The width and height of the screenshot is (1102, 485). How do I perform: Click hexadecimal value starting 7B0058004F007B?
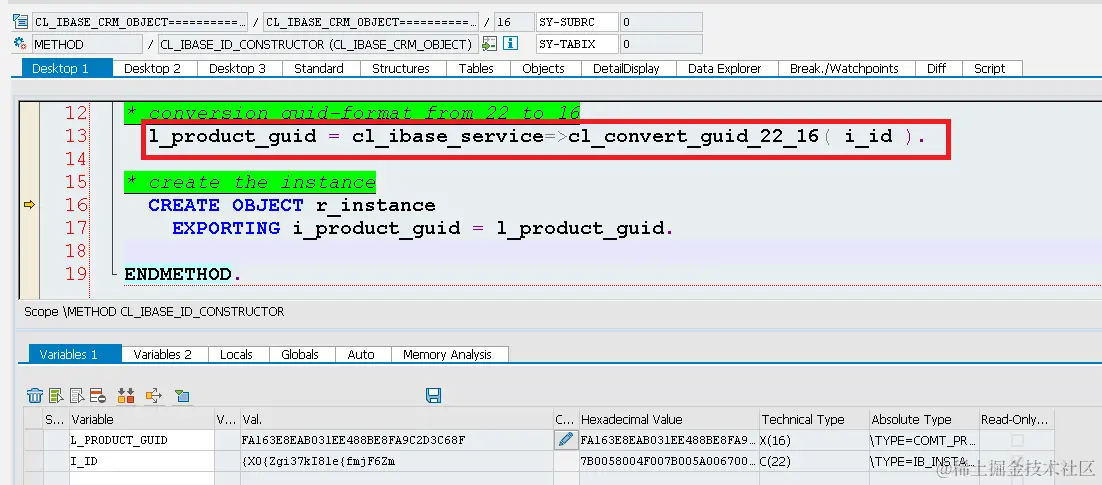(668, 461)
